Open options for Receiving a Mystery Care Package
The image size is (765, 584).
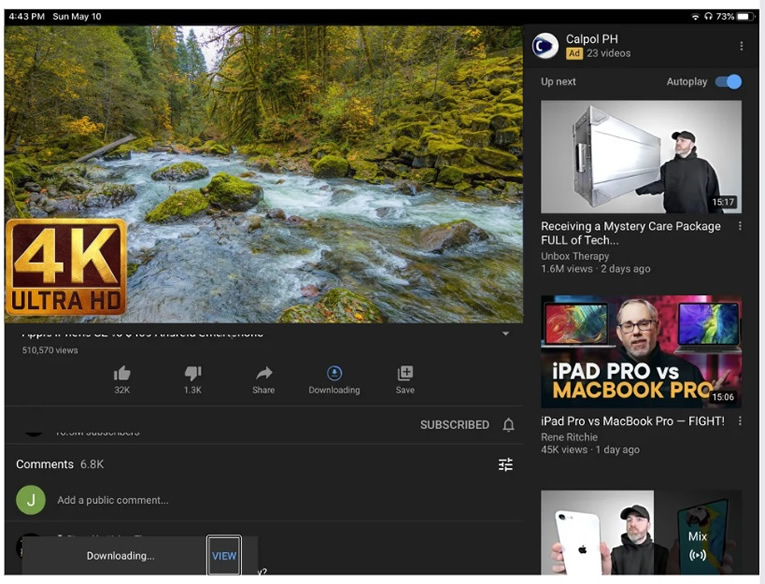tap(740, 226)
